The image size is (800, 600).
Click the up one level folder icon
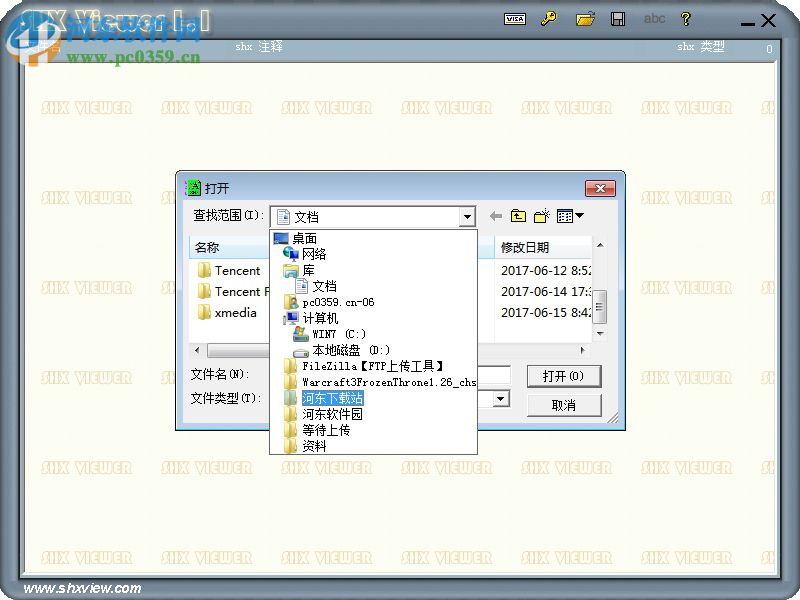point(519,216)
